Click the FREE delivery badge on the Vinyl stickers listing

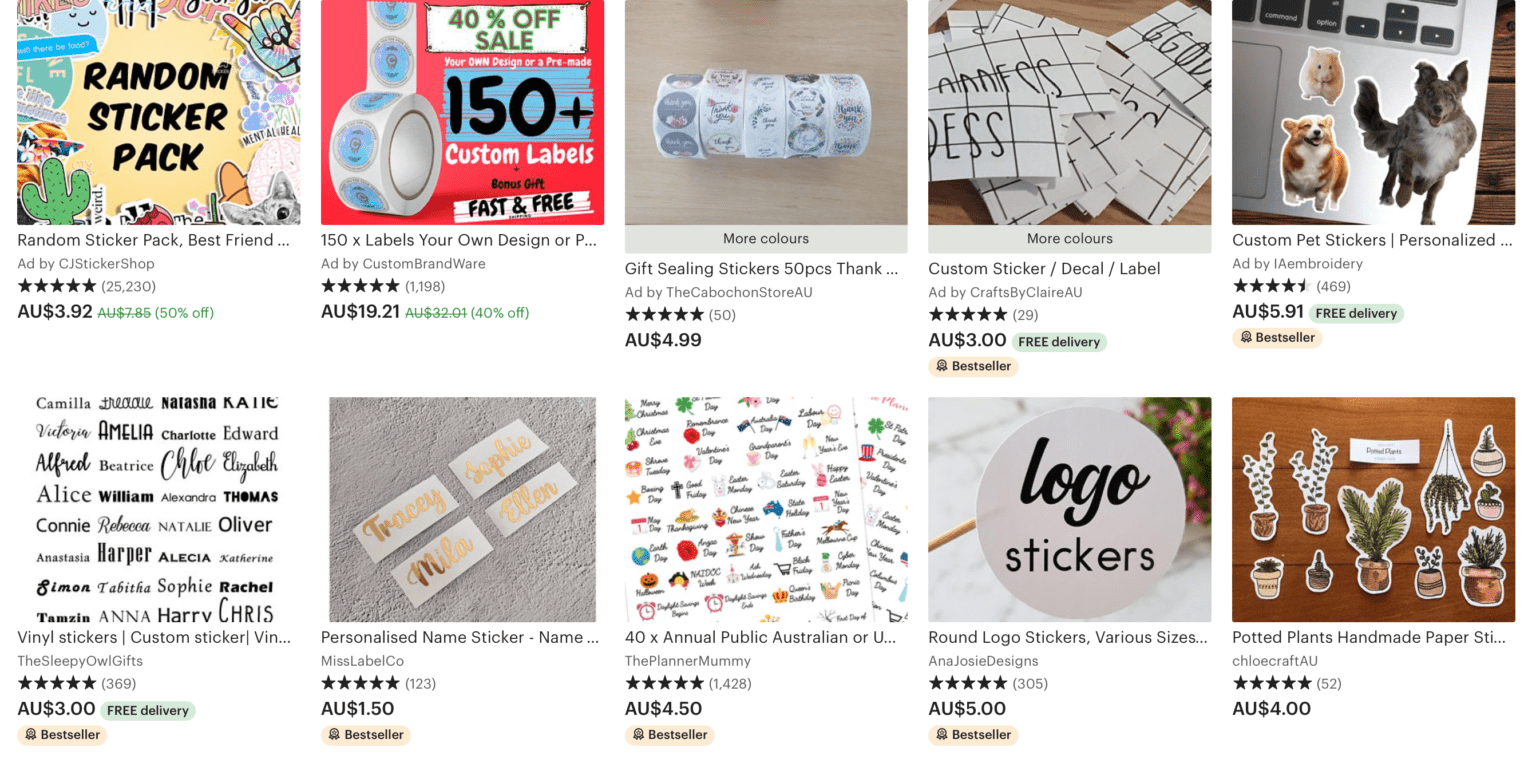pyautogui.click(x=150, y=710)
